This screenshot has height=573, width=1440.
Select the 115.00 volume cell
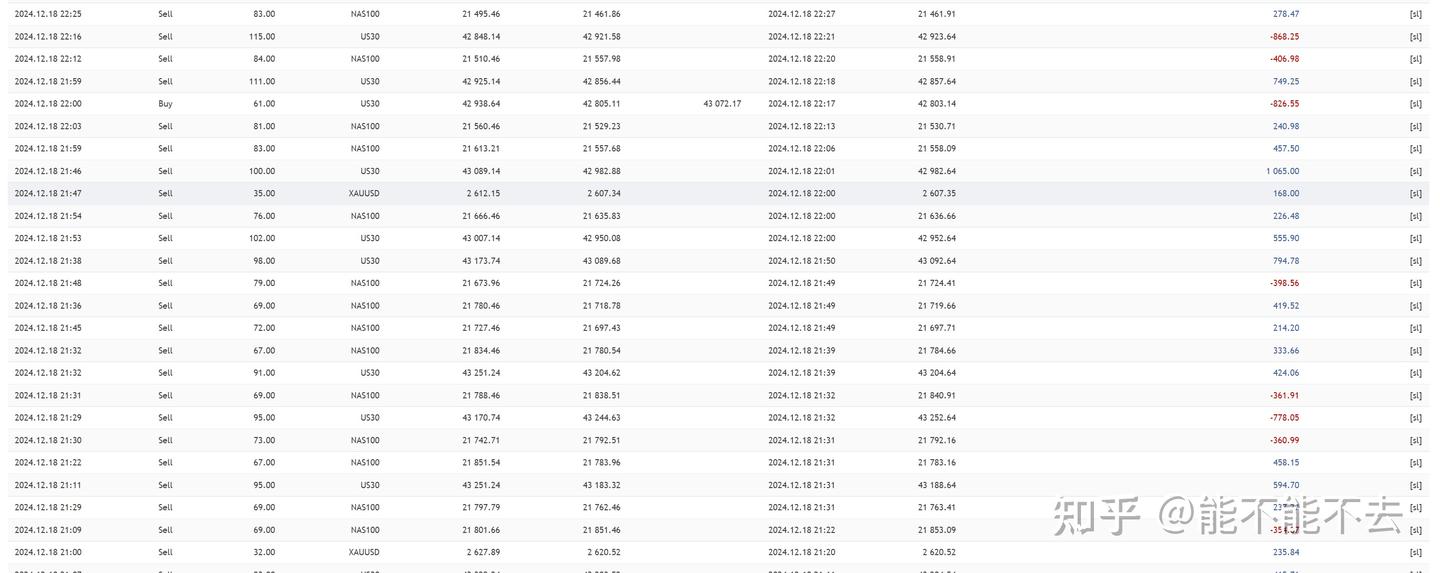click(262, 37)
